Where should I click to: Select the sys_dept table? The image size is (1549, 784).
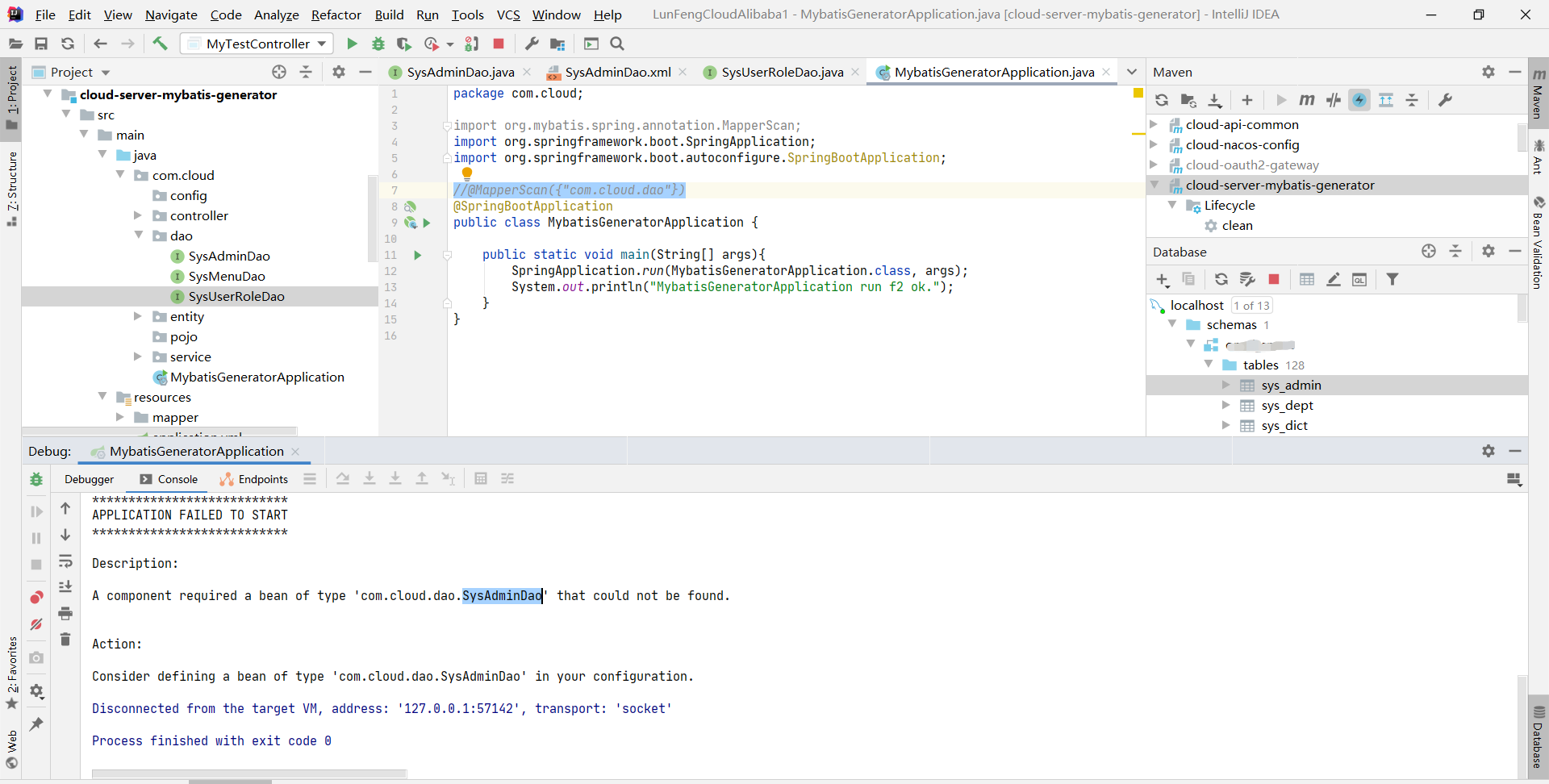click(x=1287, y=405)
